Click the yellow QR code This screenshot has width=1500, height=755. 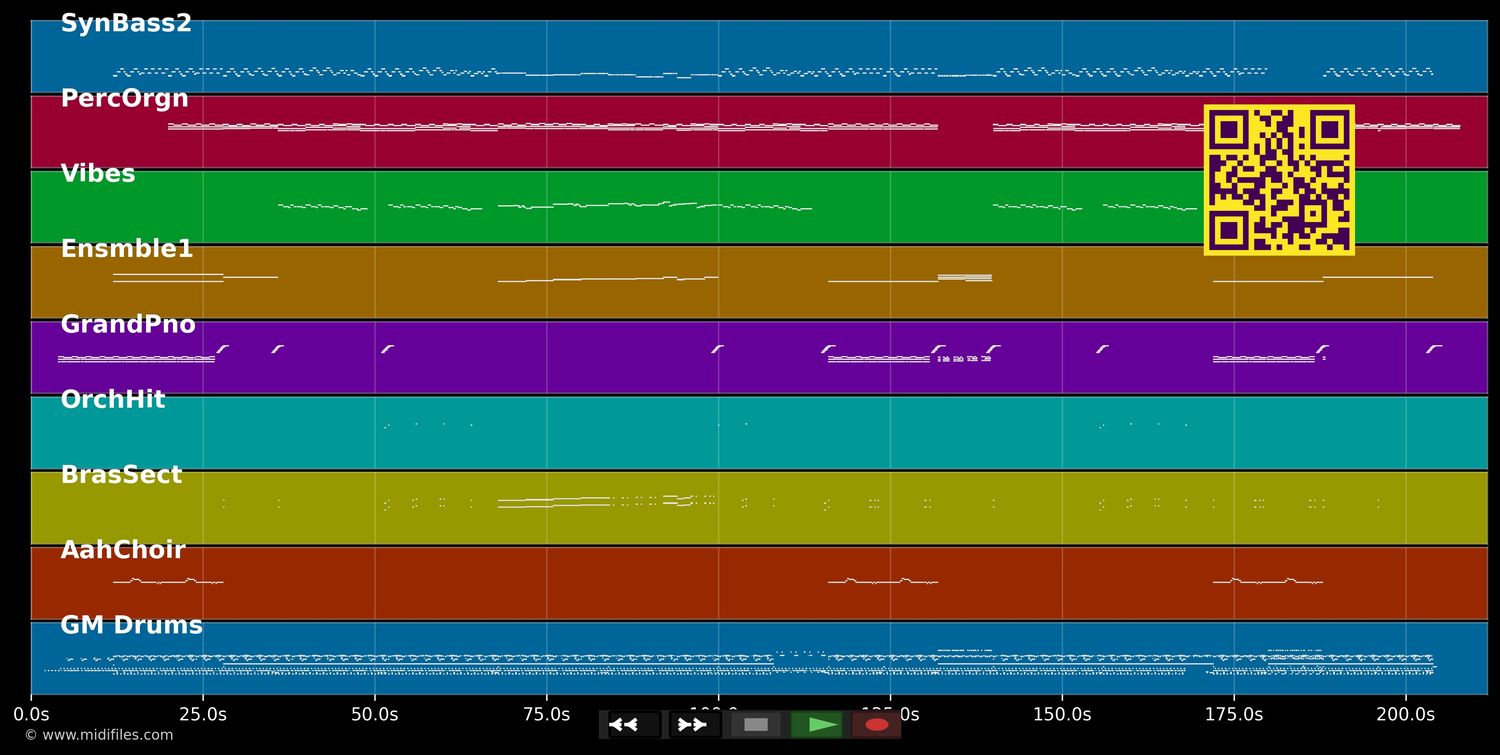1279,180
